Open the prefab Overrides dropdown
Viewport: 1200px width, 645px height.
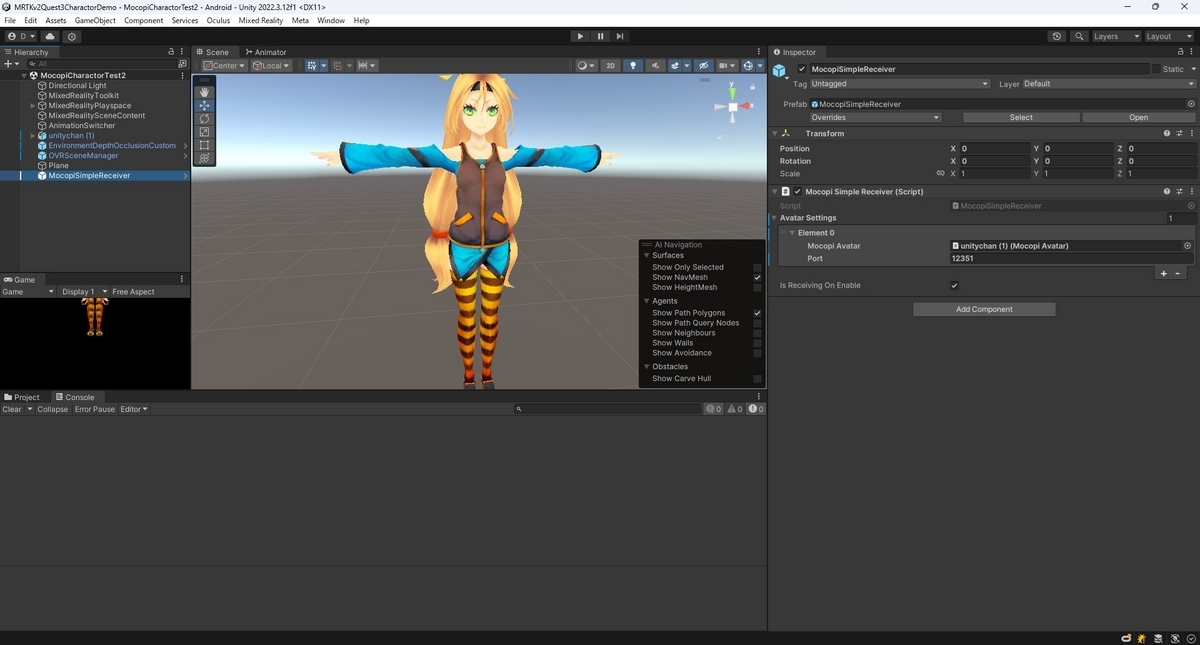click(x=875, y=117)
